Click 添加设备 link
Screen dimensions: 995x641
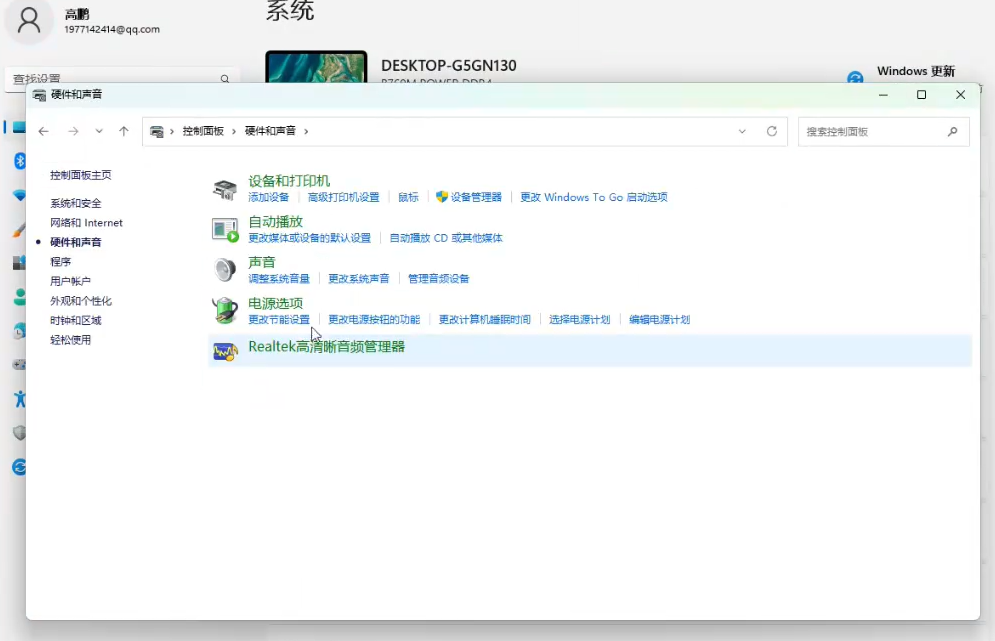click(268, 197)
